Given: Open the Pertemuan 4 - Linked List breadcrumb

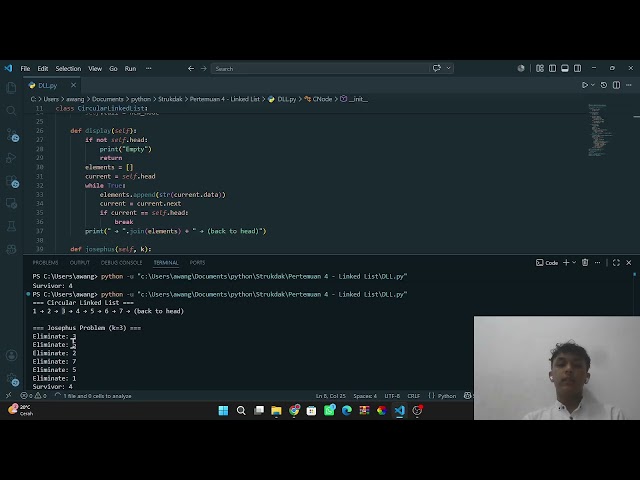Looking at the screenshot, I should click(x=224, y=99).
